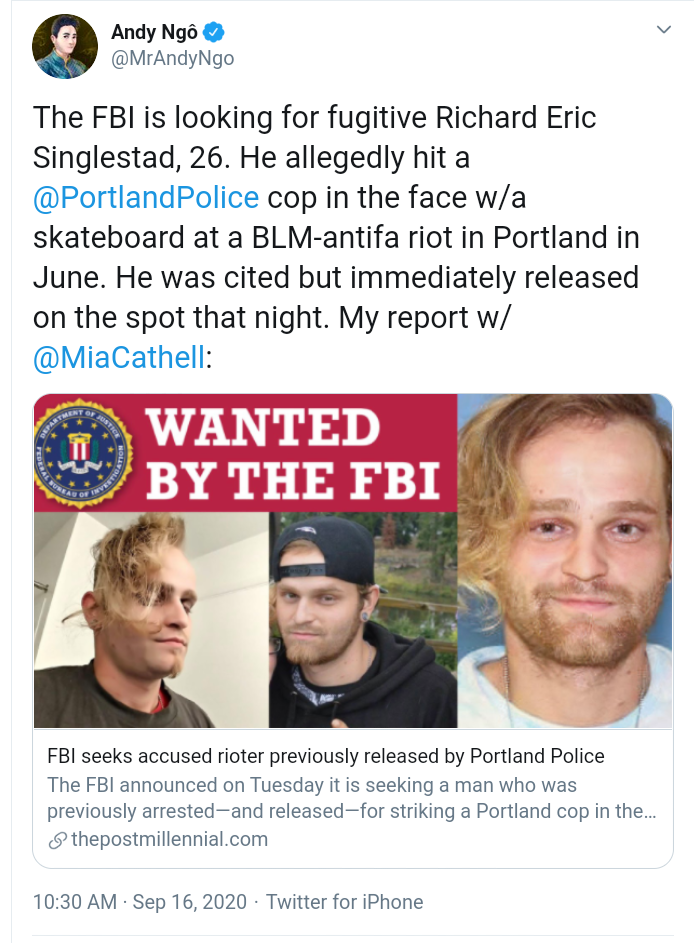Viewport: 694px width, 943px height.
Task: Click the WANTED BY THE FBI banner
Action: 293,455
